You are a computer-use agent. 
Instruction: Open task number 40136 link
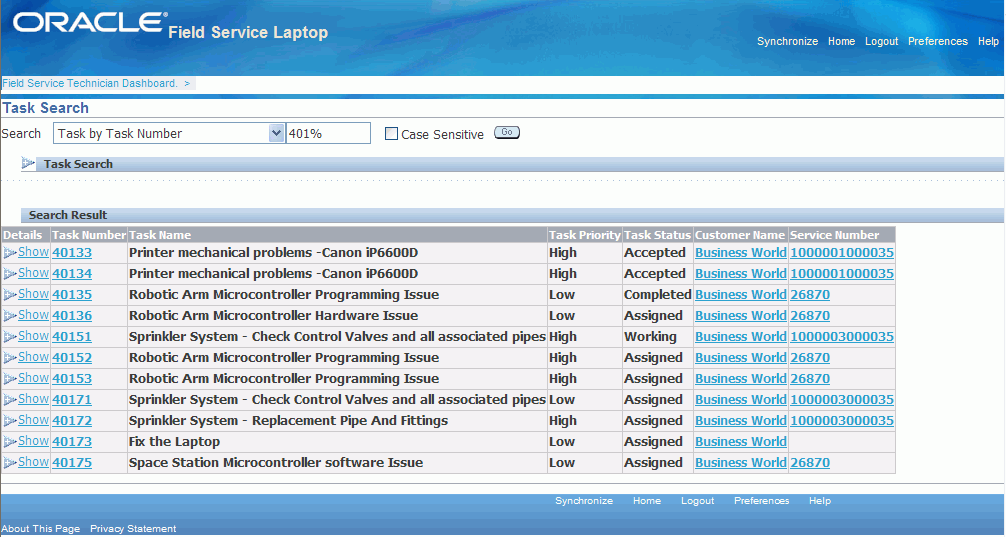72,316
